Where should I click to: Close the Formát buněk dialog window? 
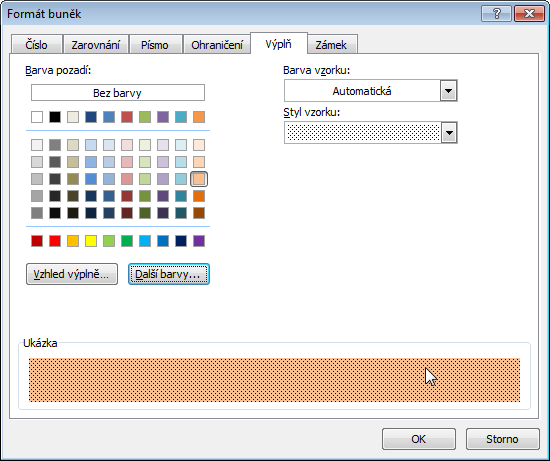tap(529, 14)
